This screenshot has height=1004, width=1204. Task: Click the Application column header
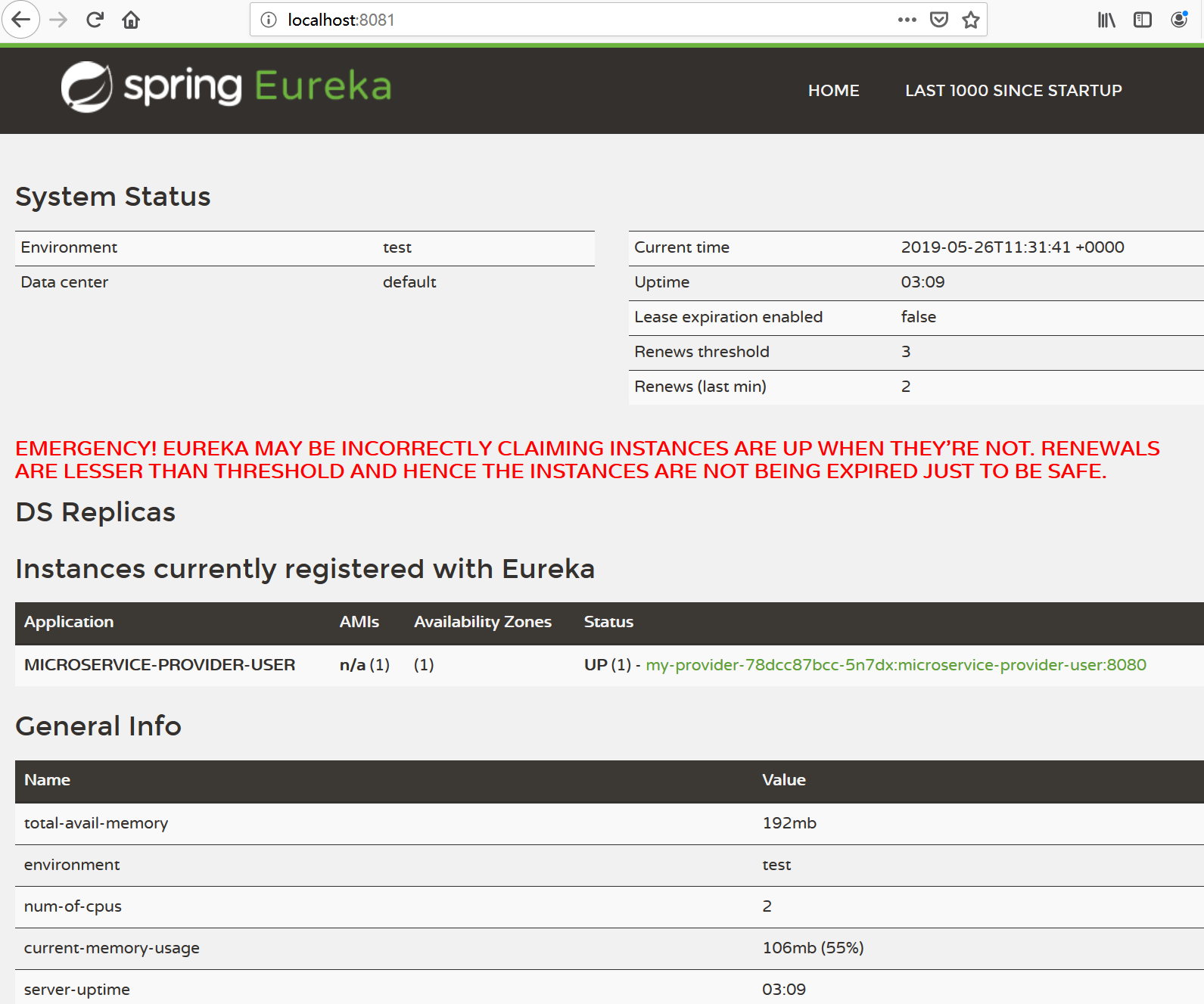click(69, 622)
